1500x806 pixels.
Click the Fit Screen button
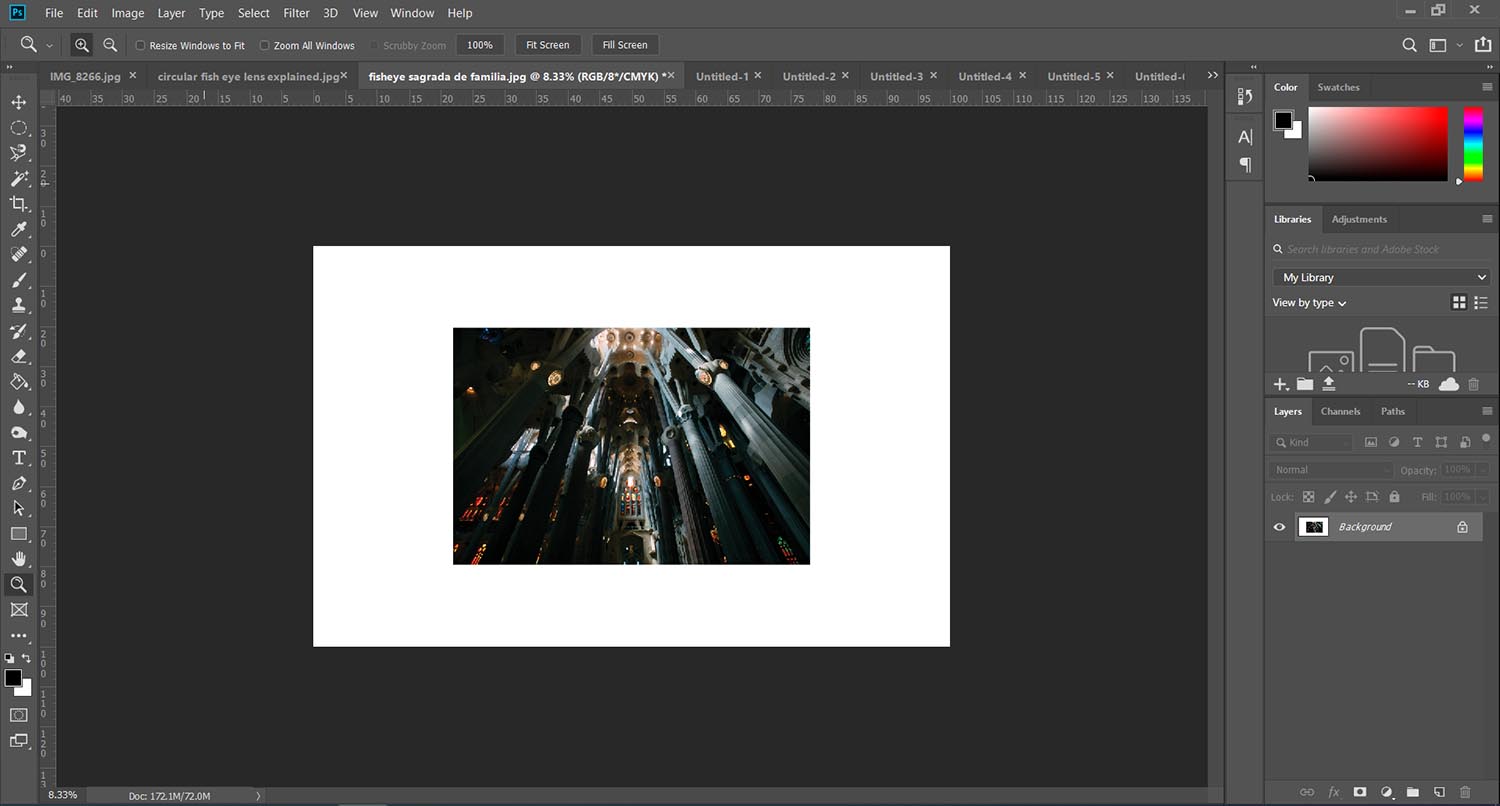tap(547, 45)
